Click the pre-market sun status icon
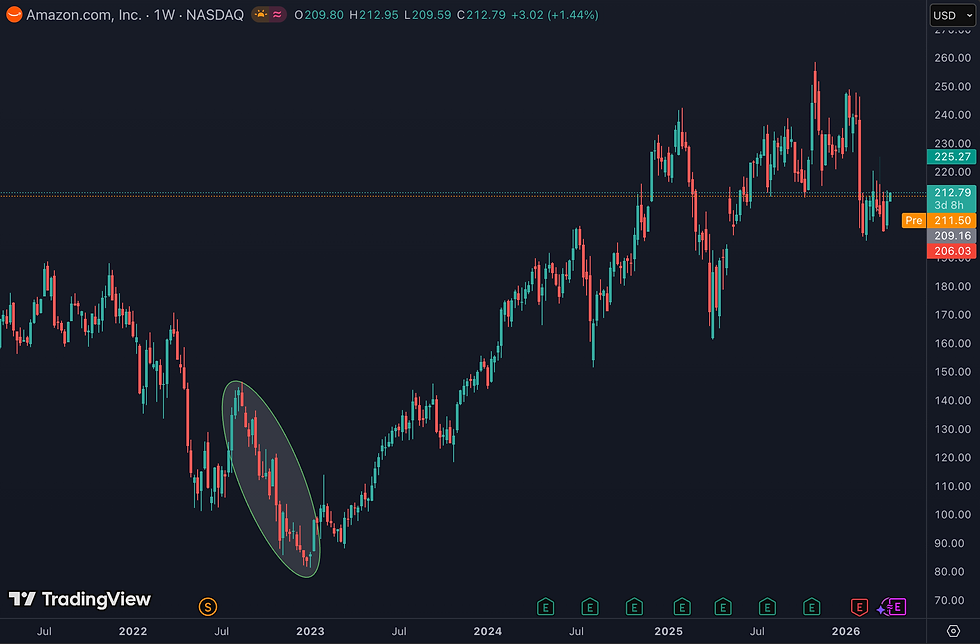Image resolution: width=980 pixels, height=644 pixels. tap(261, 14)
